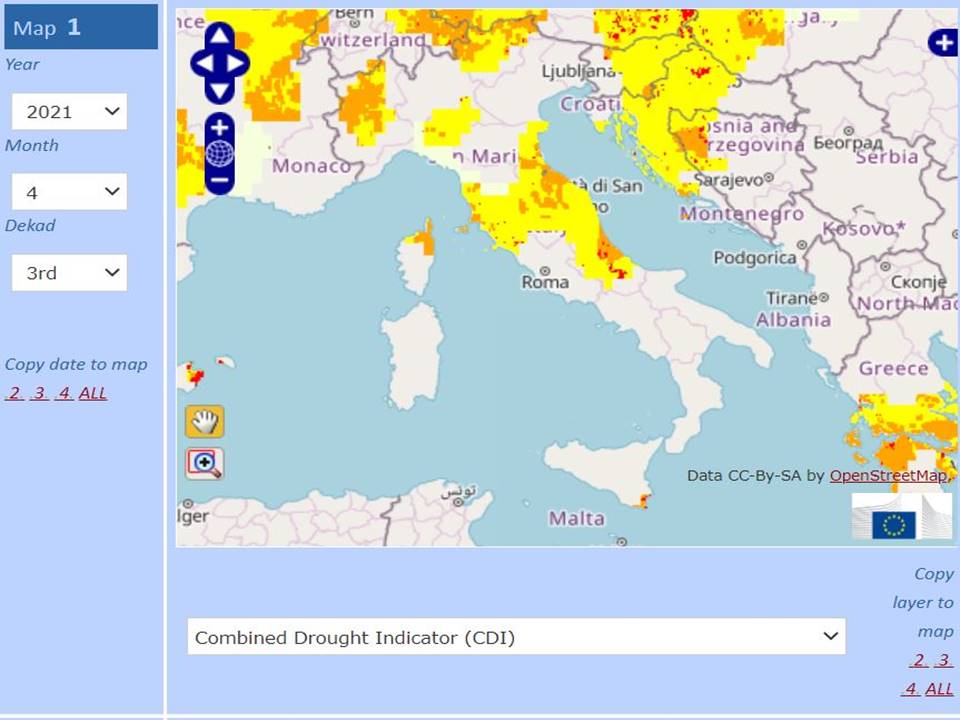Open the Month dropdown showing 4
Image resolution: width=960 pixels, height=720 pixels.
click(x=69, y=191)
